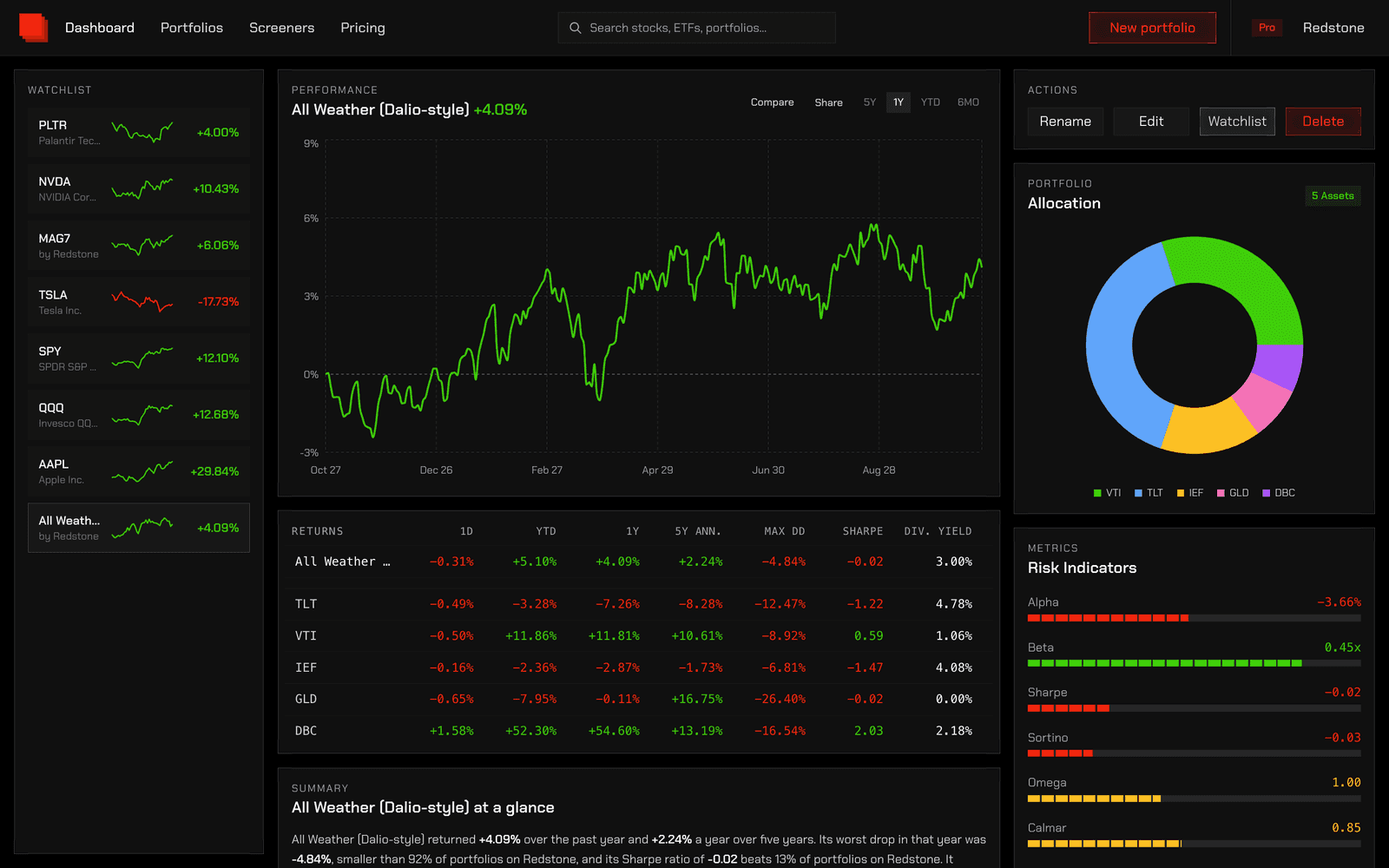The image size is (1389, 868).
Task: Set the chart to 6MO range
Action: click(968, 102)
